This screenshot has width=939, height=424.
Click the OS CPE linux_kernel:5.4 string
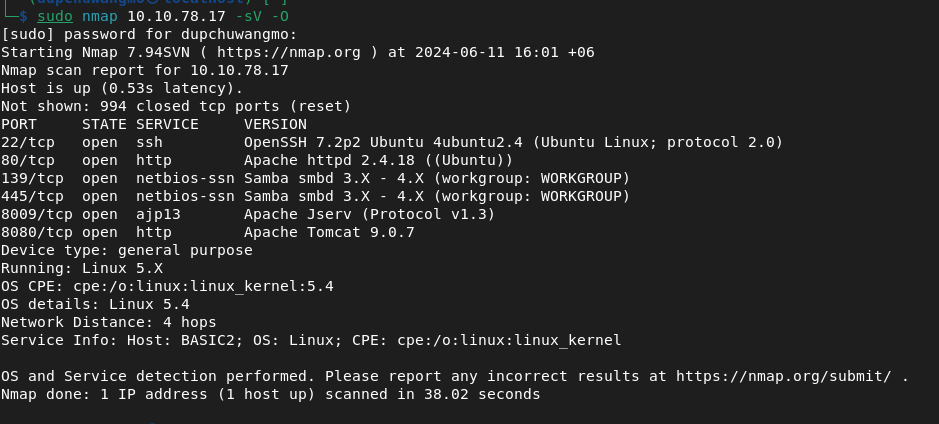point(204,286)
